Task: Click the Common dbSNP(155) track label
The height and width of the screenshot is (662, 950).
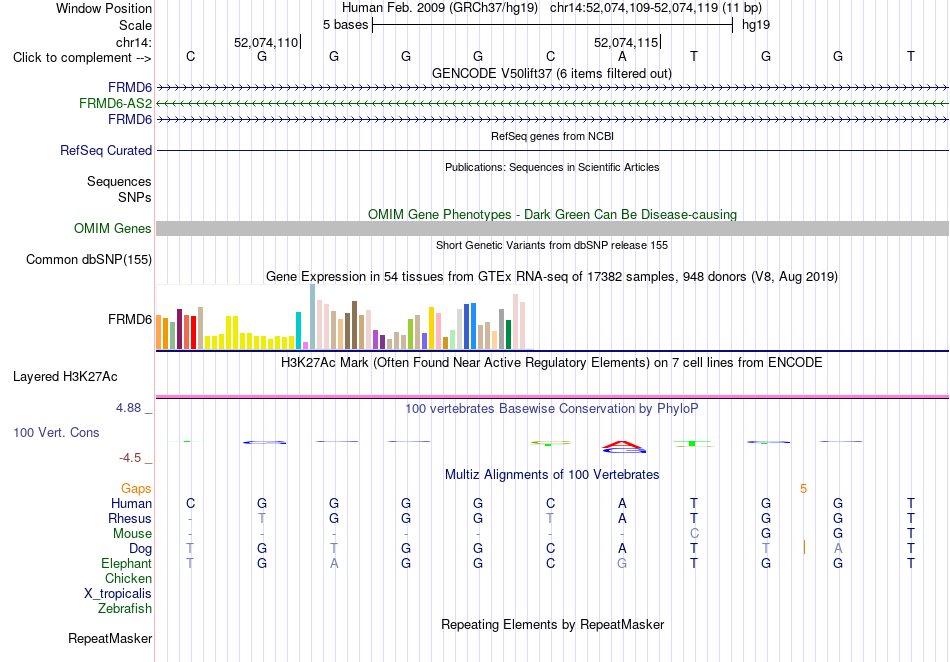Action: (89, 259)
